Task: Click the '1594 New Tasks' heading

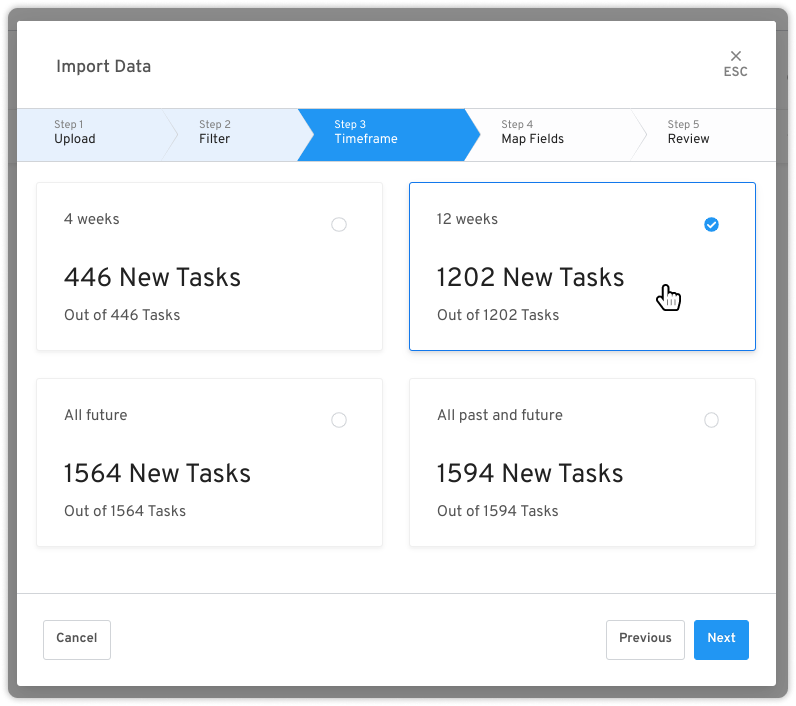Action: [x=530, y=474]
